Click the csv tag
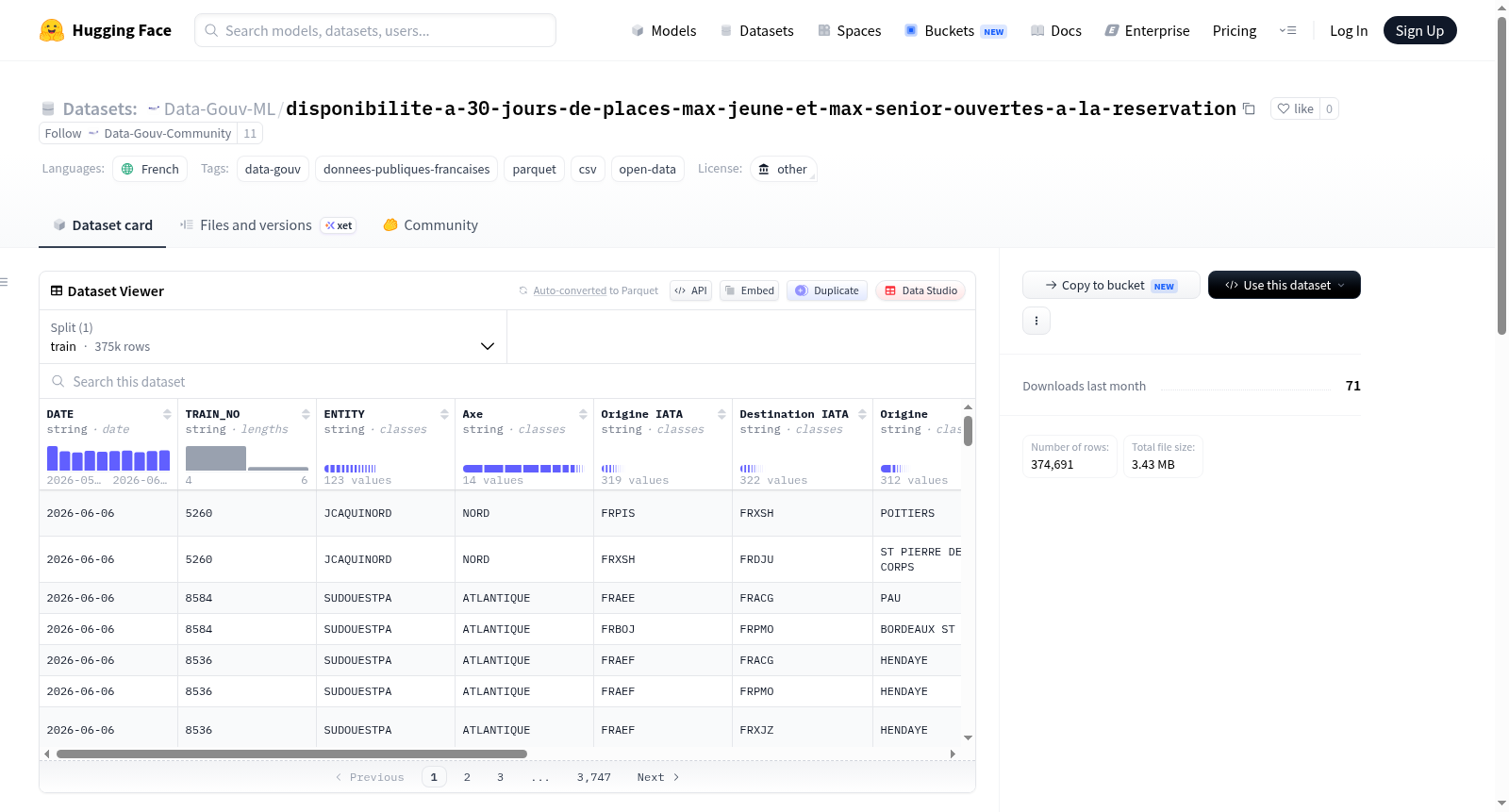1509x812 pixels. point(588,169)
